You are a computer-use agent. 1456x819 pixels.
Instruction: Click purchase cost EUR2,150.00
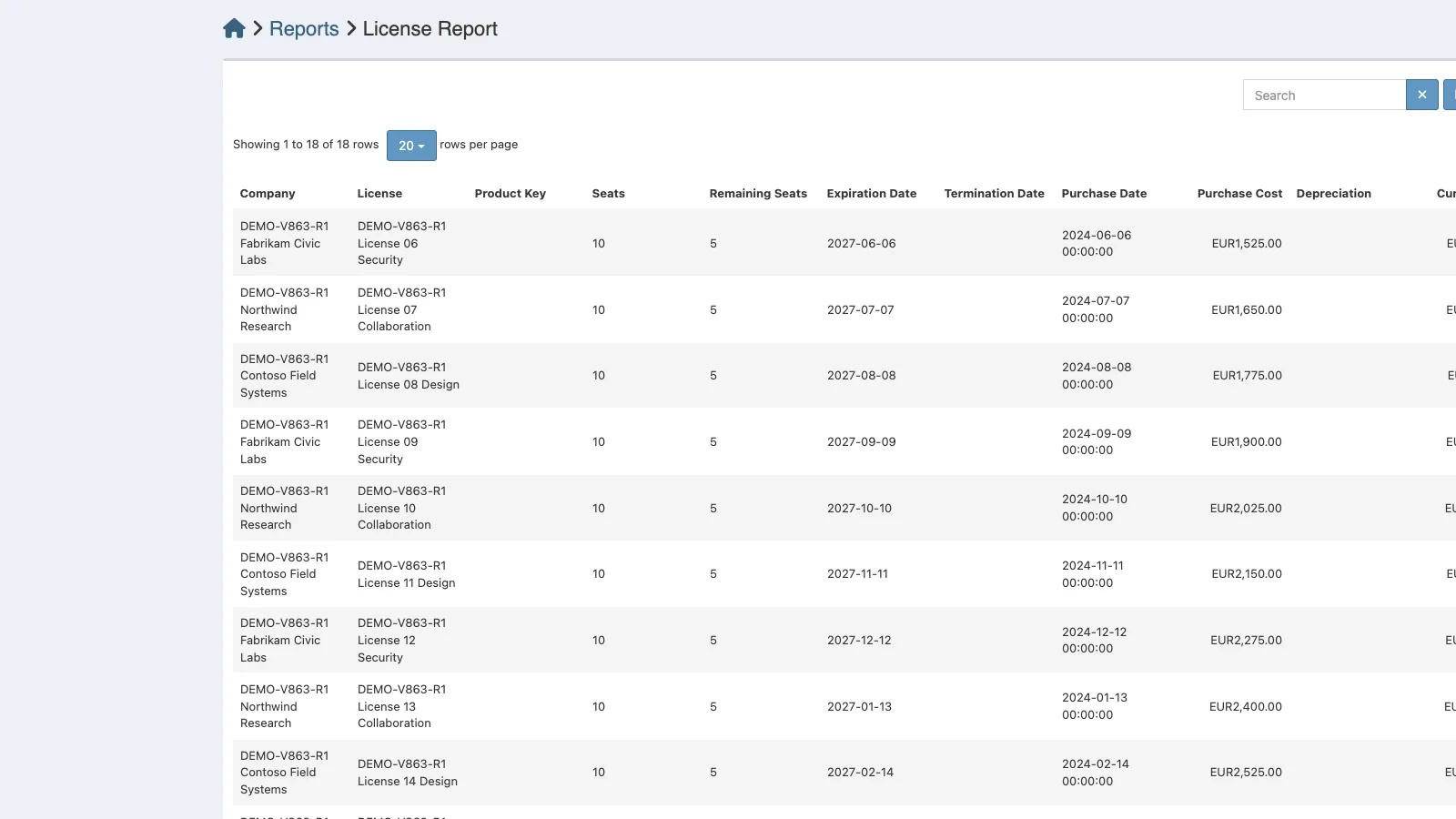click(1247, 574)
